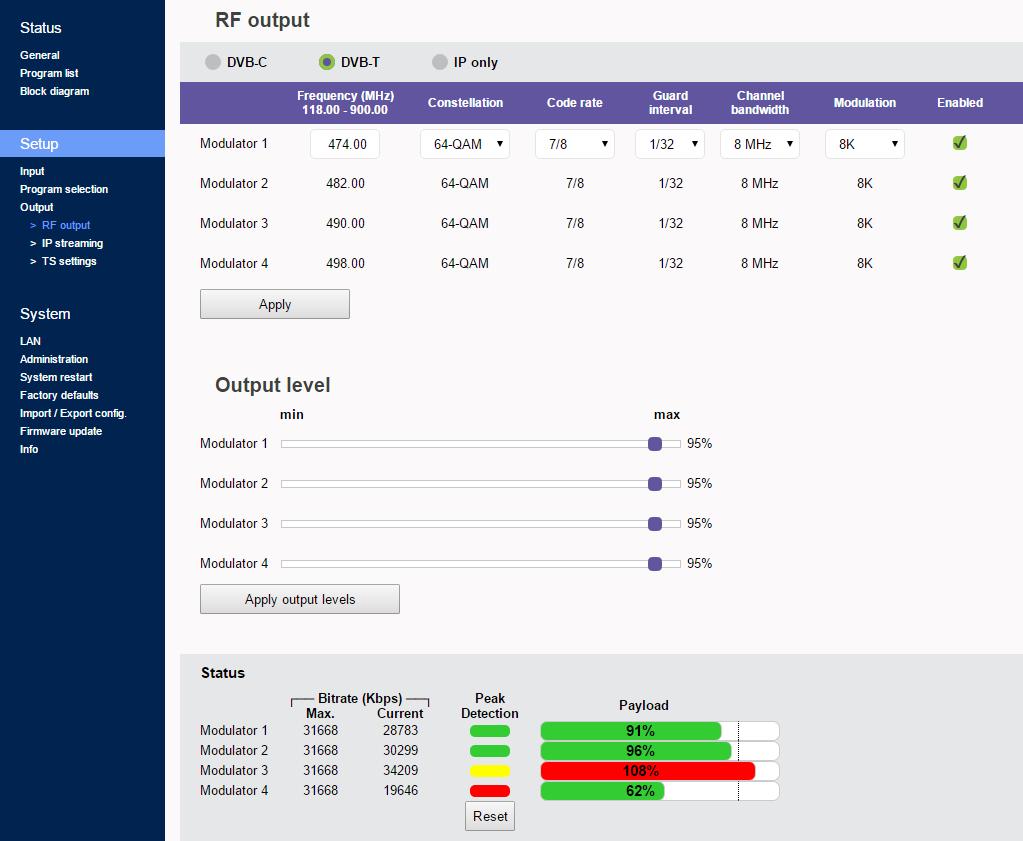Click Apply output levels button
This screenshot has width=1023, height=841.
pos(299,599)
